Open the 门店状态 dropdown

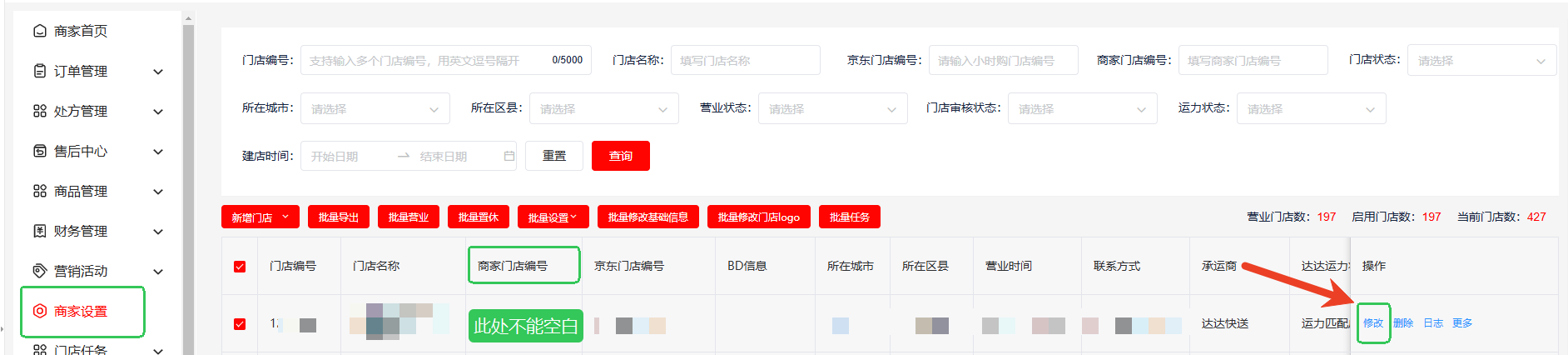[x=1481, y=61]
